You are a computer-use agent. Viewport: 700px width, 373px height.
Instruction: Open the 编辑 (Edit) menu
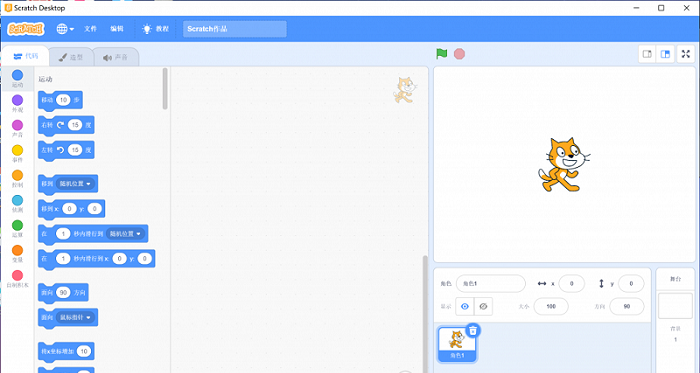tap(117, 29)
